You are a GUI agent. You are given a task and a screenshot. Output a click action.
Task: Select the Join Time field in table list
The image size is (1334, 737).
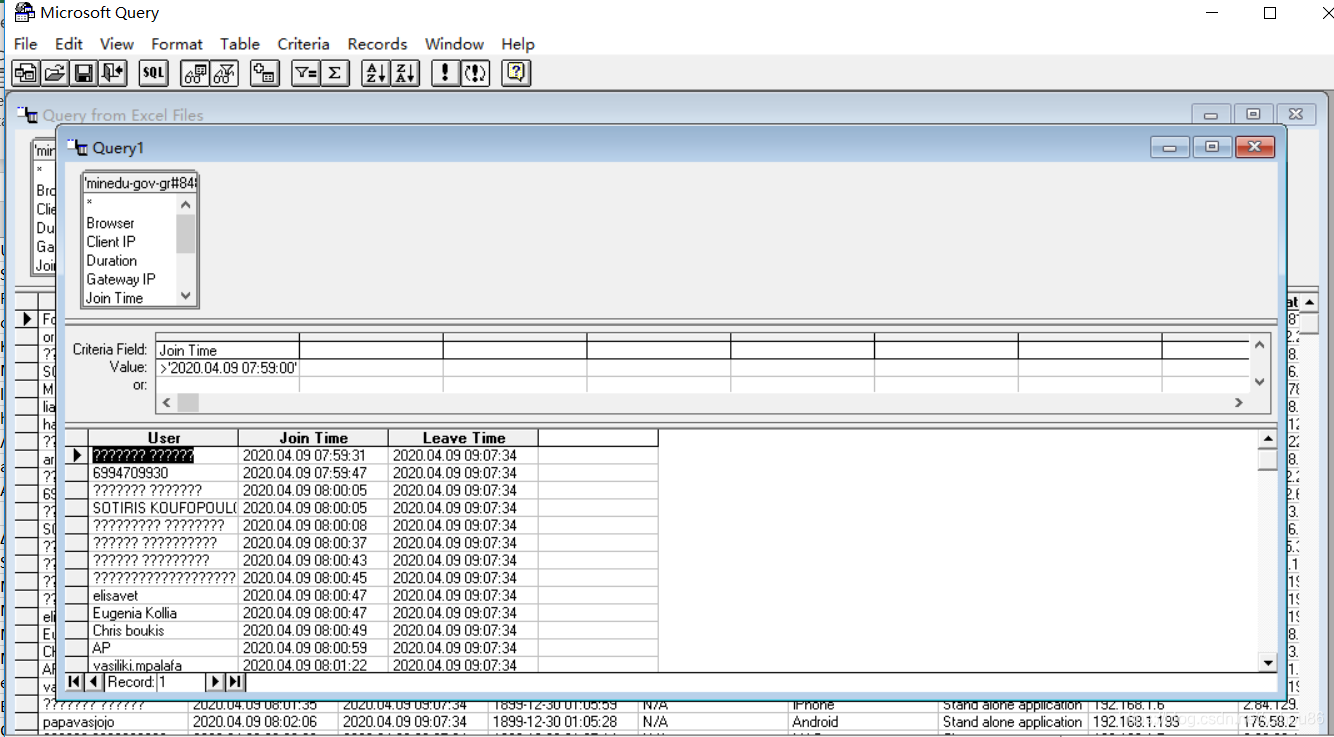click(x=114, y=298)
